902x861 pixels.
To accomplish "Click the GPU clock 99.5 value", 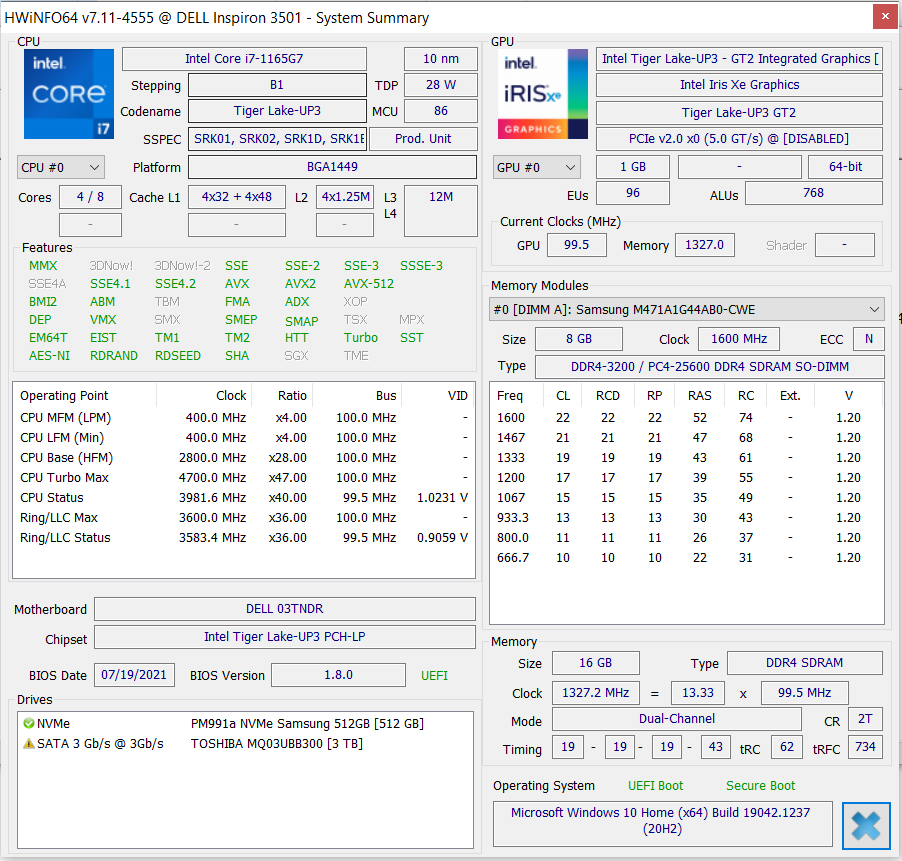I will point(576,245).
